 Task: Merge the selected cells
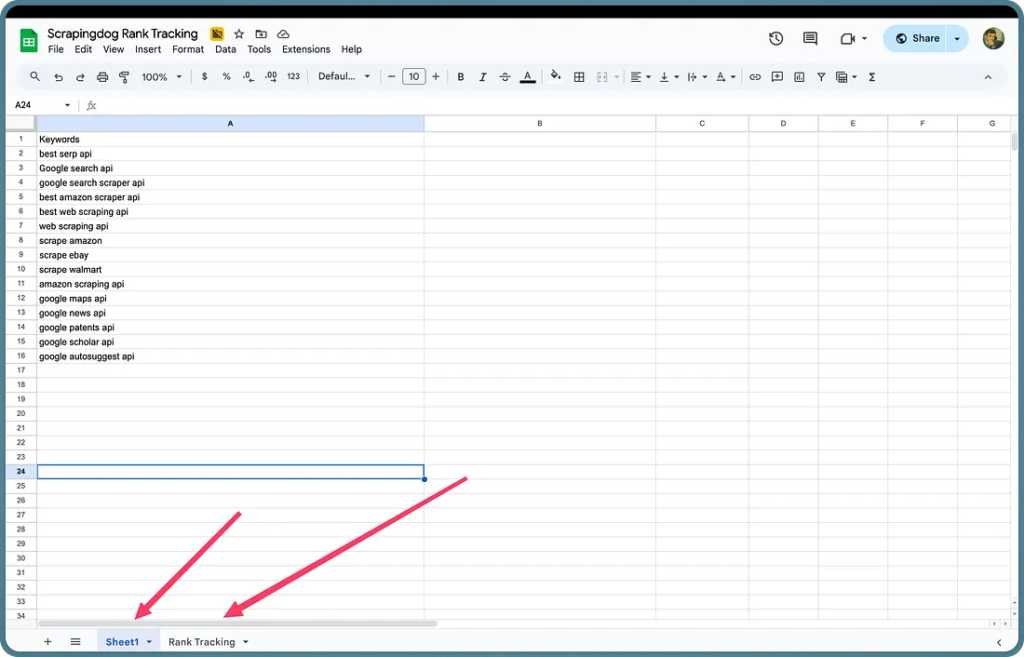tap(601, 76)
